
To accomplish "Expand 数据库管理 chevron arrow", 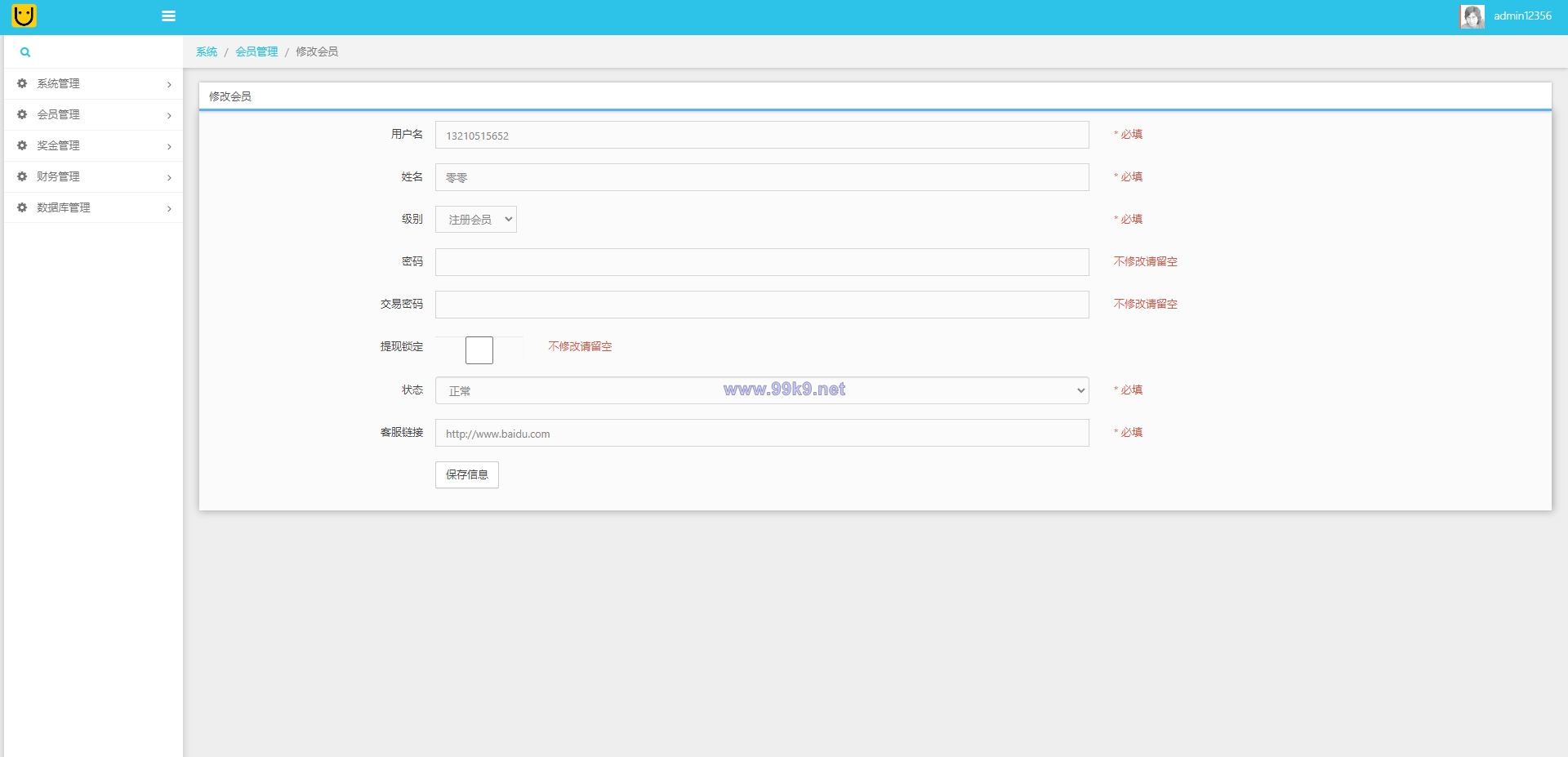I will pos(169,209).
